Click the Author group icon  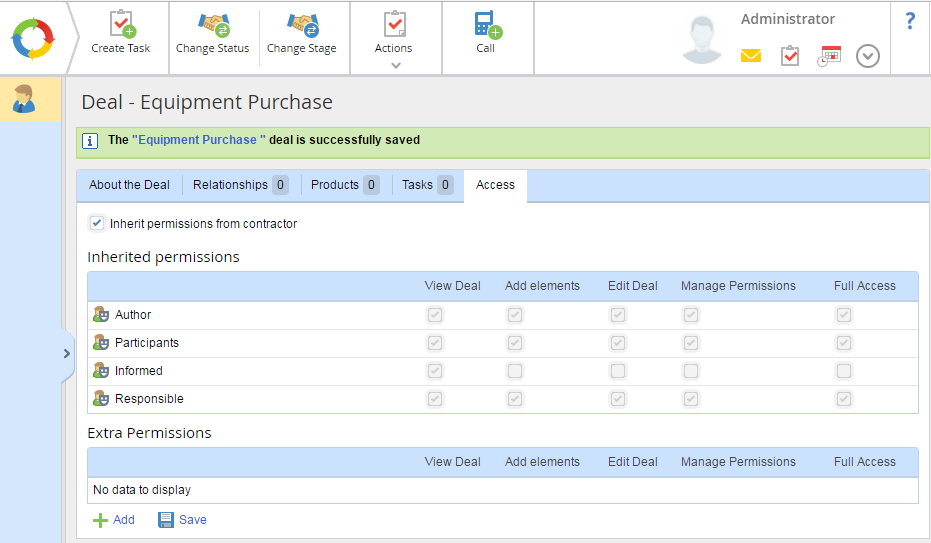point(101,315)
